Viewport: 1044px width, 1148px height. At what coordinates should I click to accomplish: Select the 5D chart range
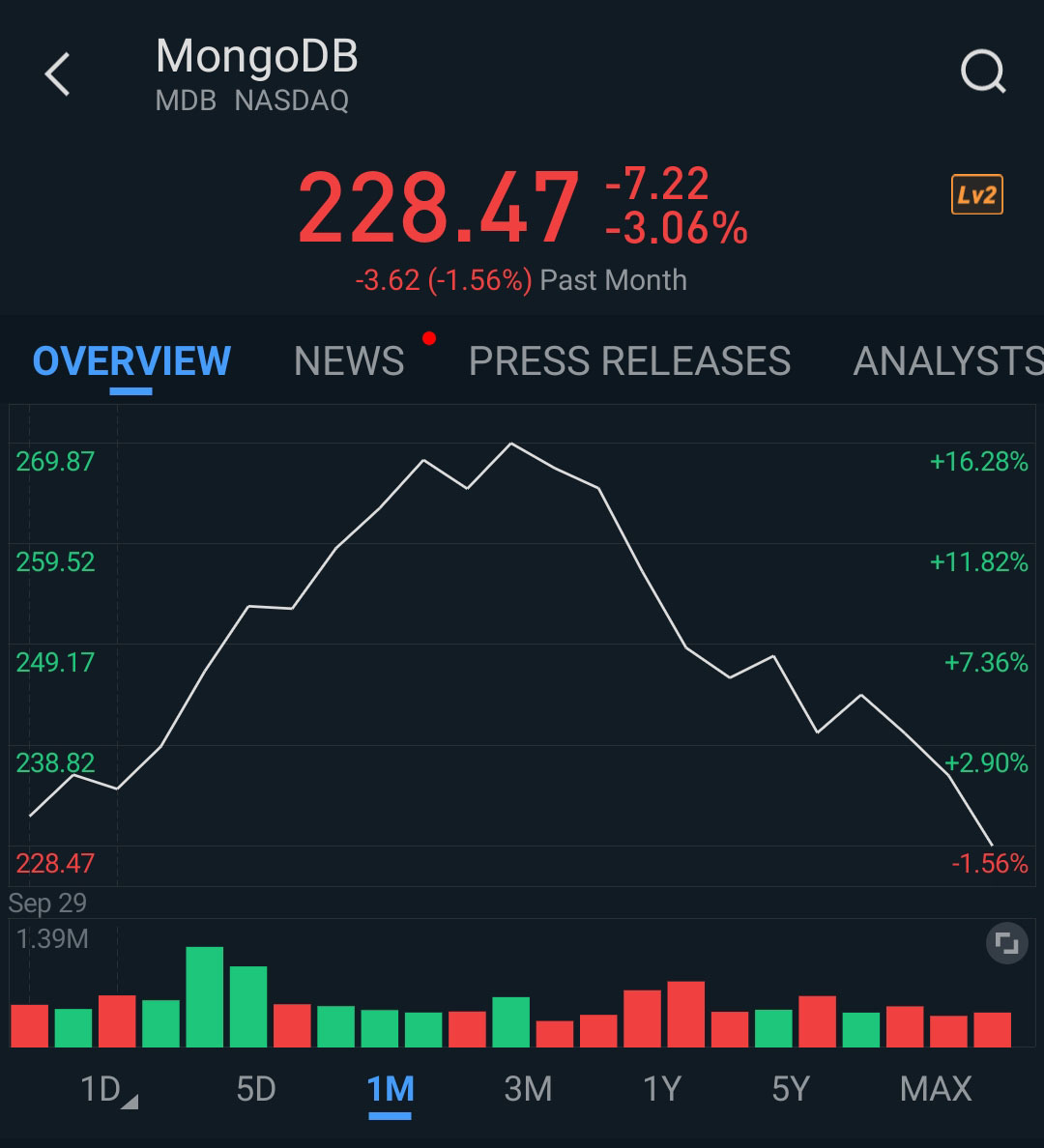tap(256, 1089)
